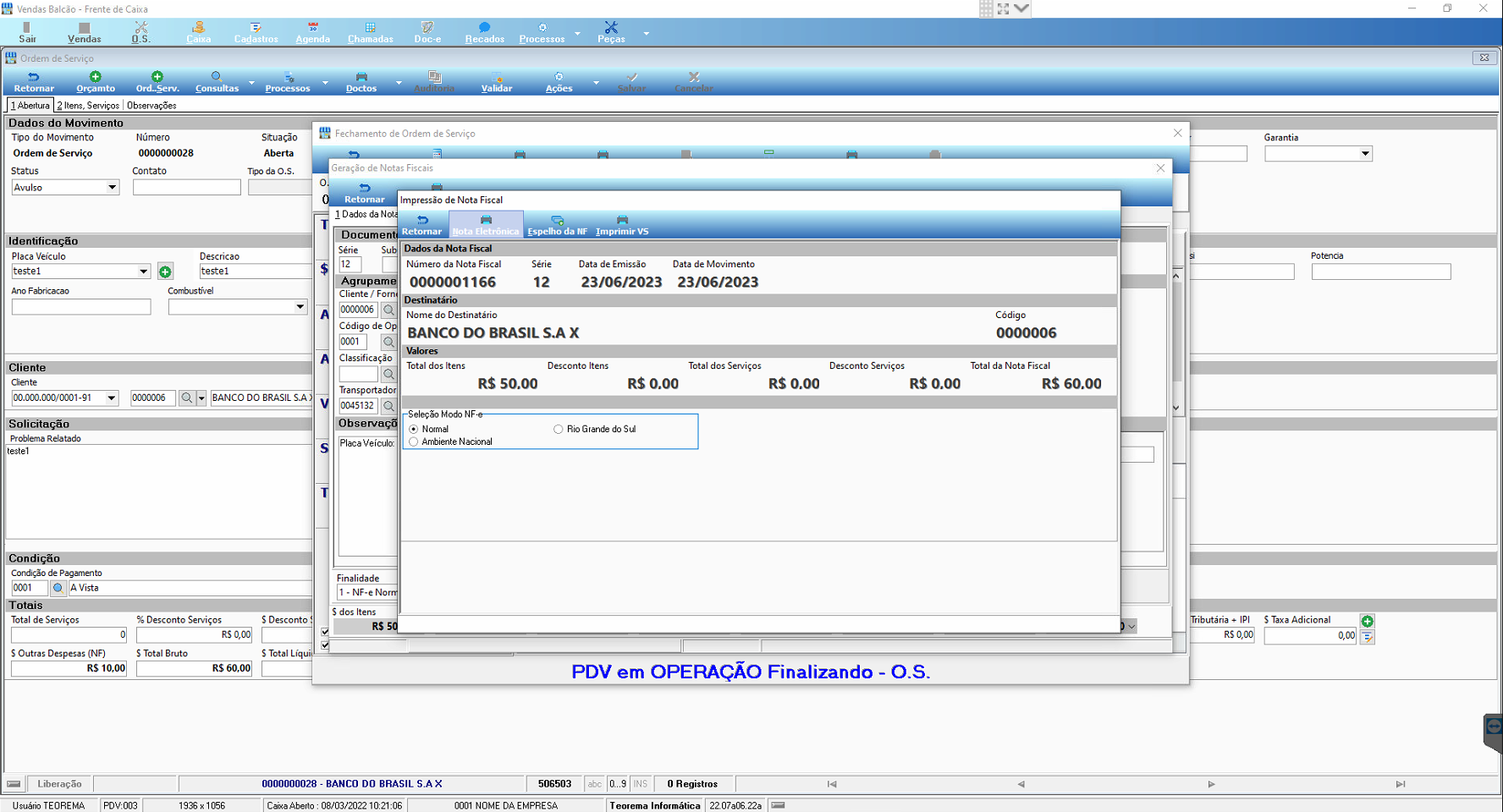The height and width of the screenshot is (812, 1503).
Task: Open Peças in main toolbar
Action: coord(611,32)
